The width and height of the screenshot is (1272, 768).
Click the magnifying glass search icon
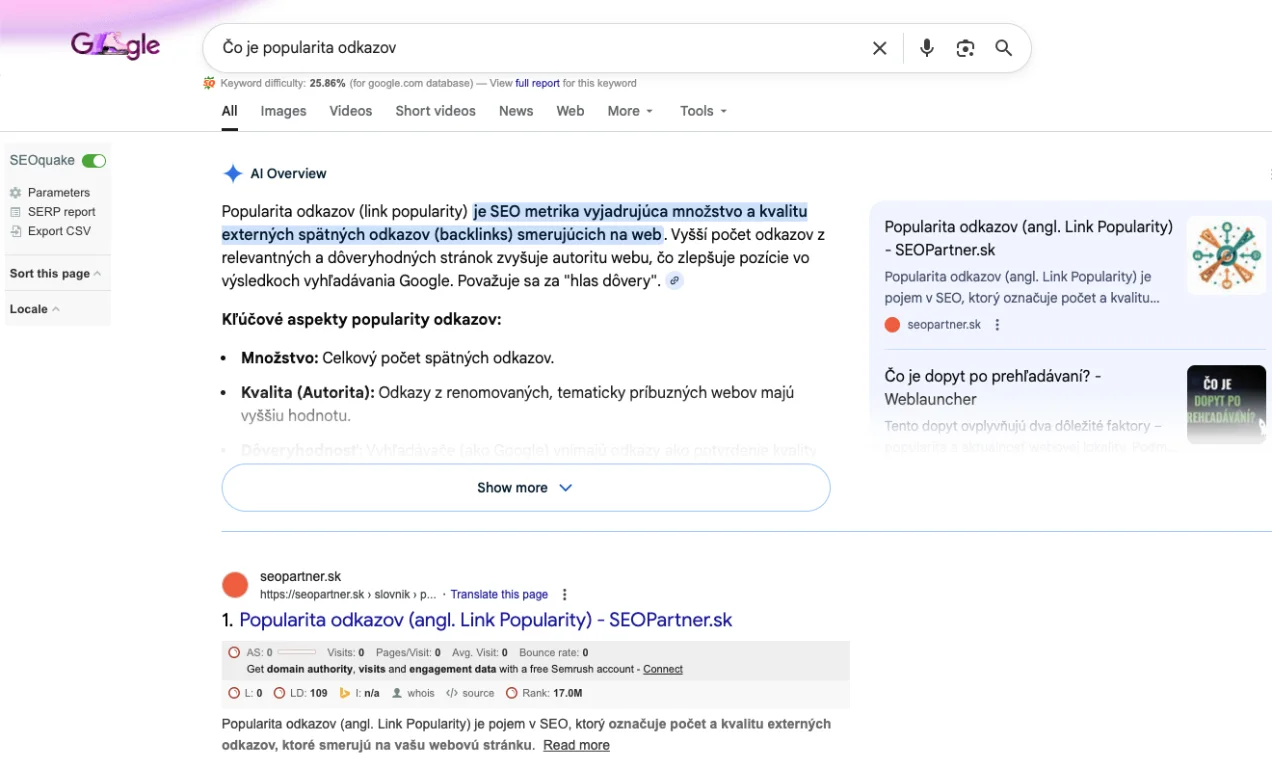click(1003, 48)
